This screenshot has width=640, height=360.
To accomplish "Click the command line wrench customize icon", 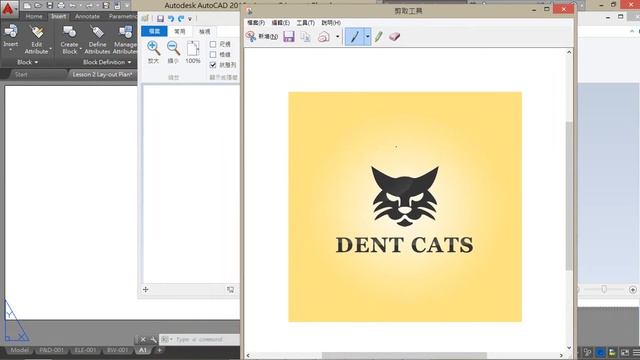I will pyautogui.click(x=153, y=340).
